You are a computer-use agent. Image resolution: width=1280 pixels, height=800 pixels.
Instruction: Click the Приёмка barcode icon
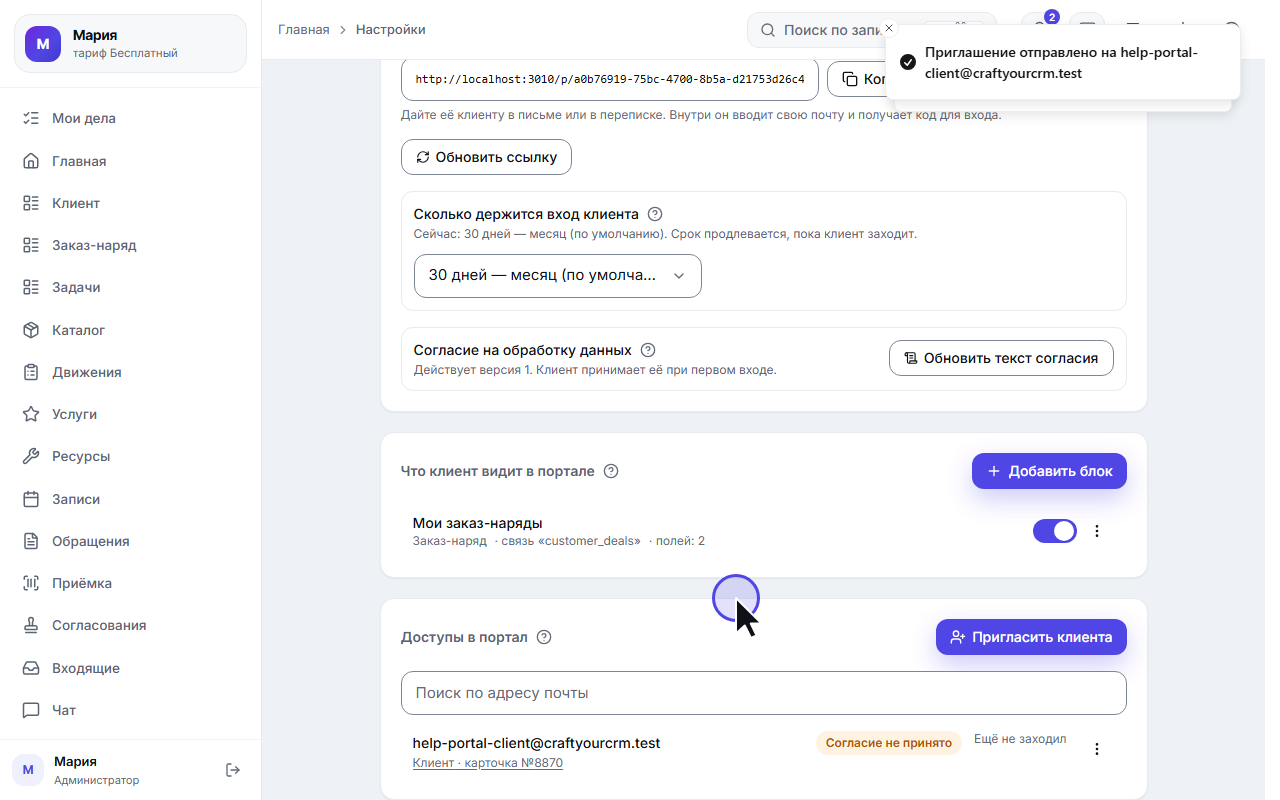point(31,583)
